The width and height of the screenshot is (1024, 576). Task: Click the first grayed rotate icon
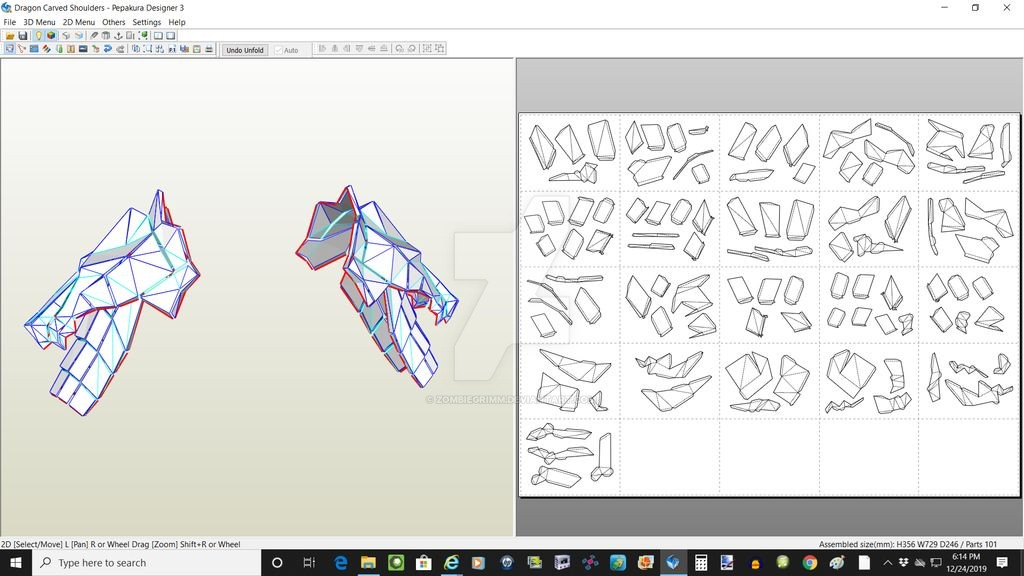point(399,48)
